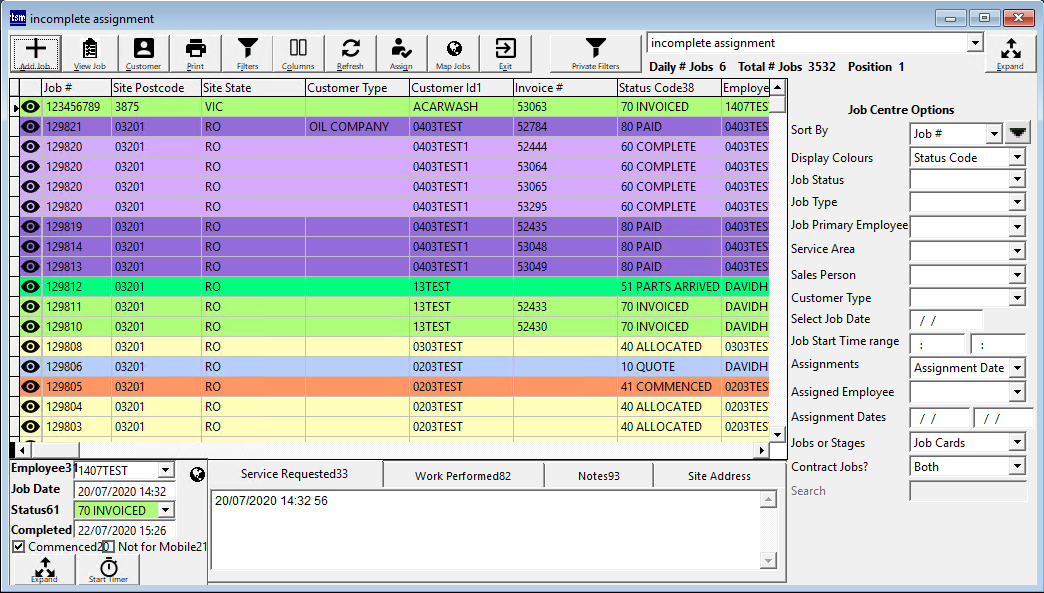1044x593 pixels.
Task: Switch to the Work Performed tab
Action: coord(462,476)
